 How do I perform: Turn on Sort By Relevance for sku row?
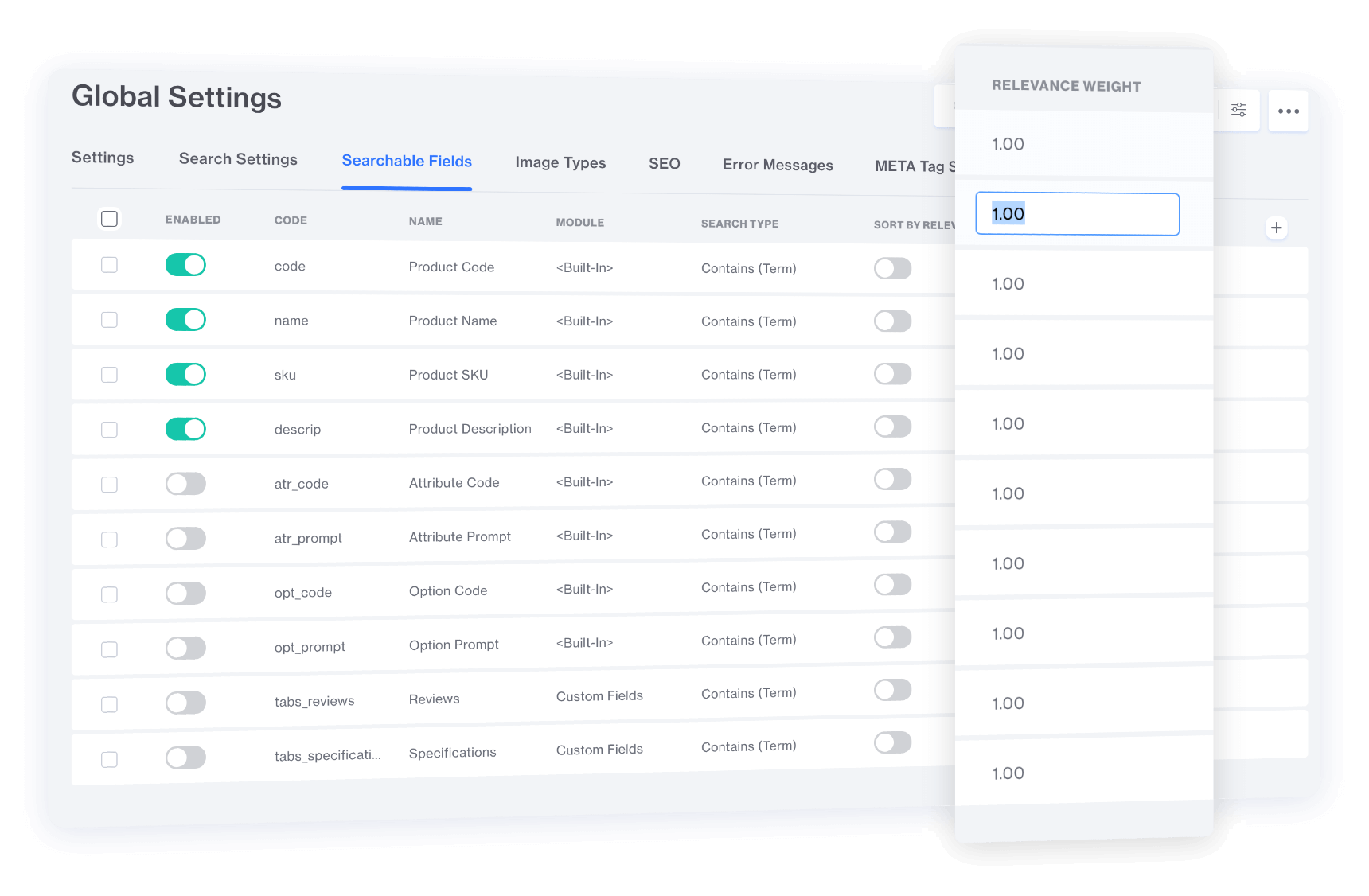tap(892, 374)
